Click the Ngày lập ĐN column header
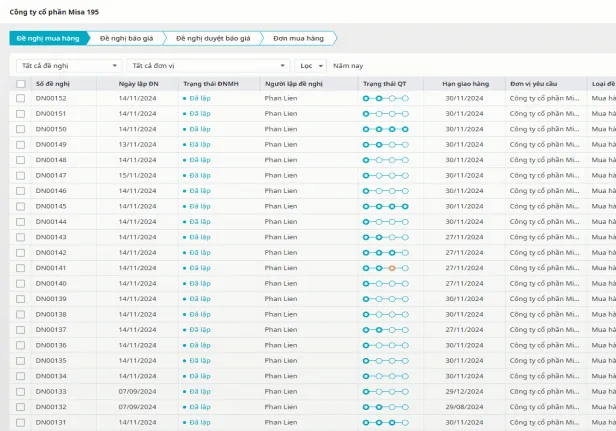This screenshot has height=431, width=616. 137,84
